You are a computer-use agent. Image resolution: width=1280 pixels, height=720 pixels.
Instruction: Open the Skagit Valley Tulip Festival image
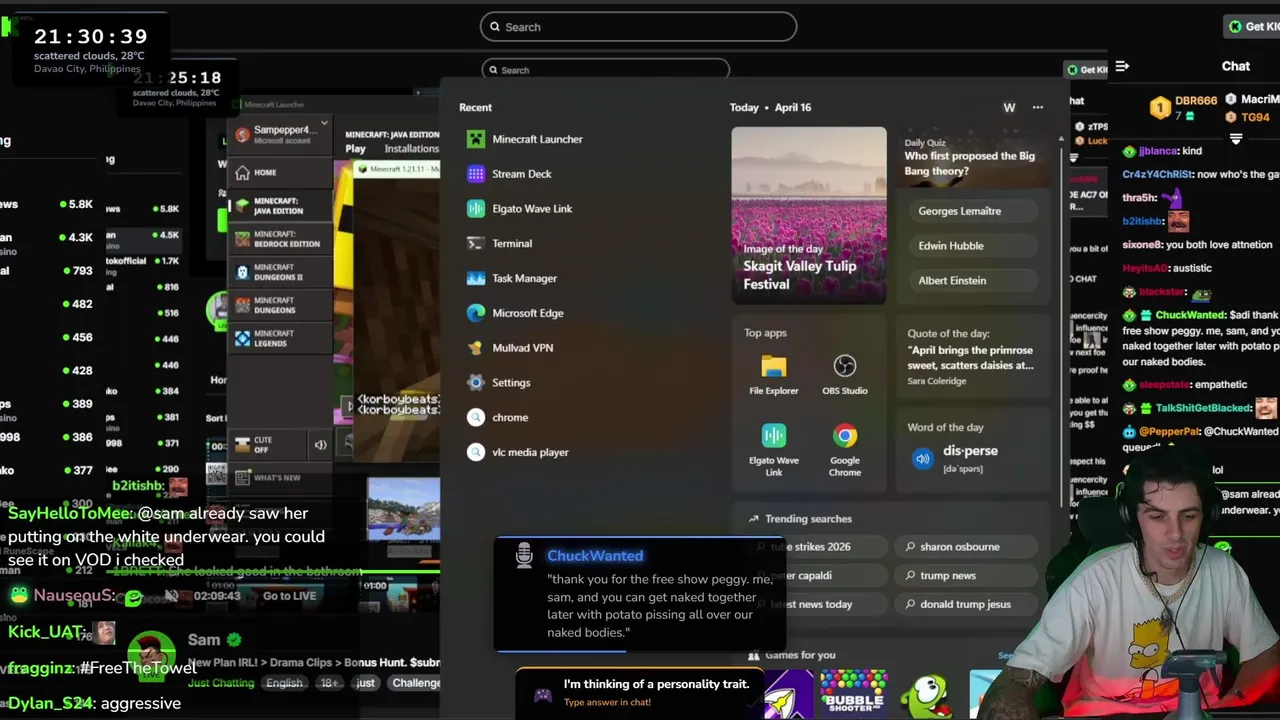coord(809,215)
